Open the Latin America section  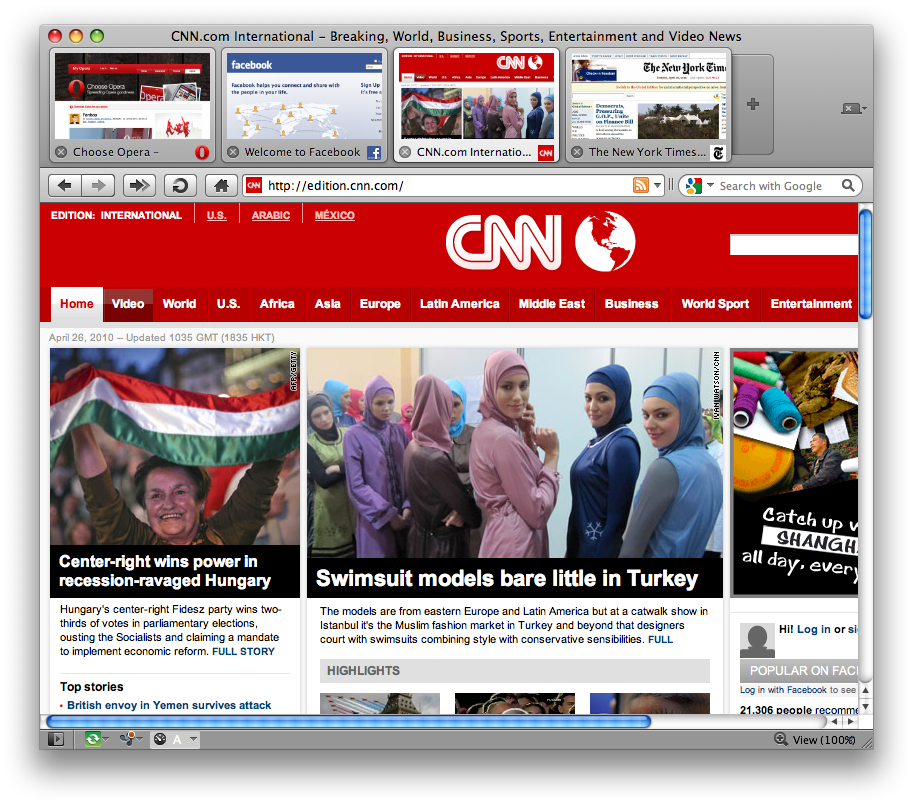[x=460, y=304]
